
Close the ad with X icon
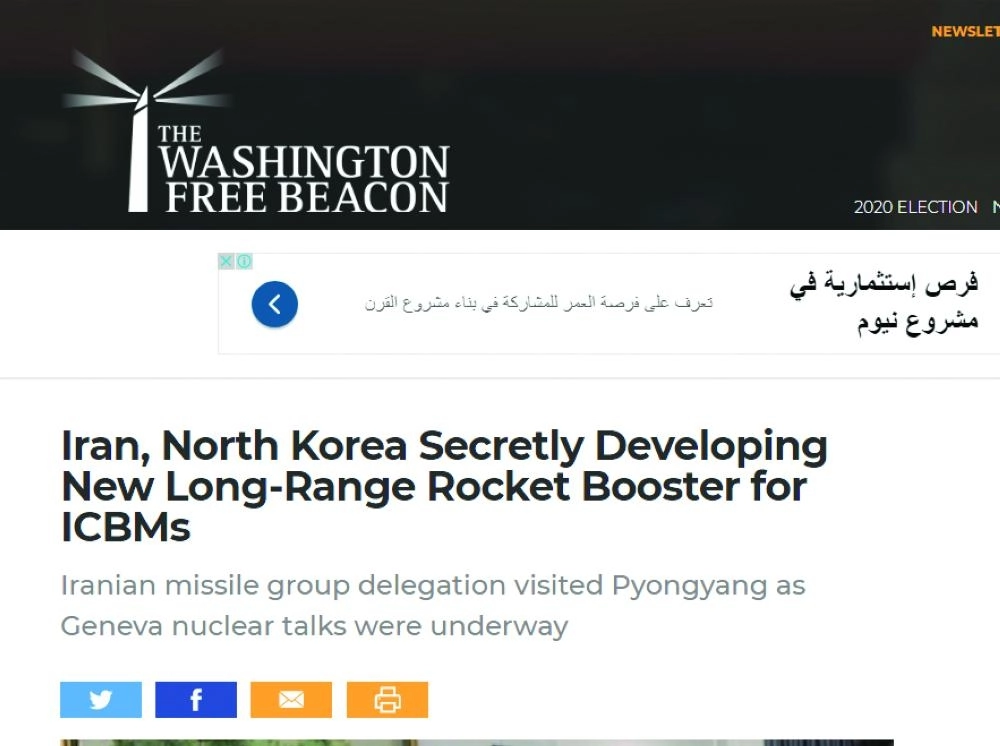[226, 261]
